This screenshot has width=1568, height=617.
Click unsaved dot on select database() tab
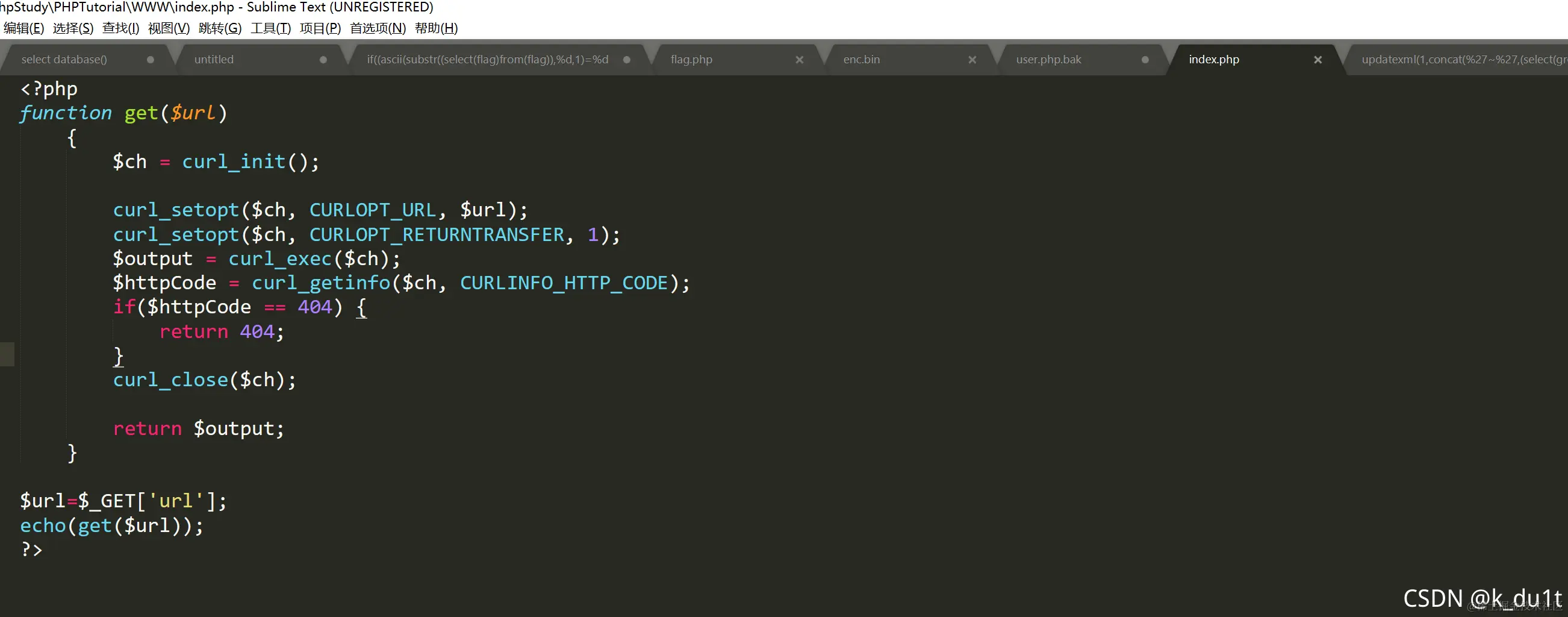151,60
